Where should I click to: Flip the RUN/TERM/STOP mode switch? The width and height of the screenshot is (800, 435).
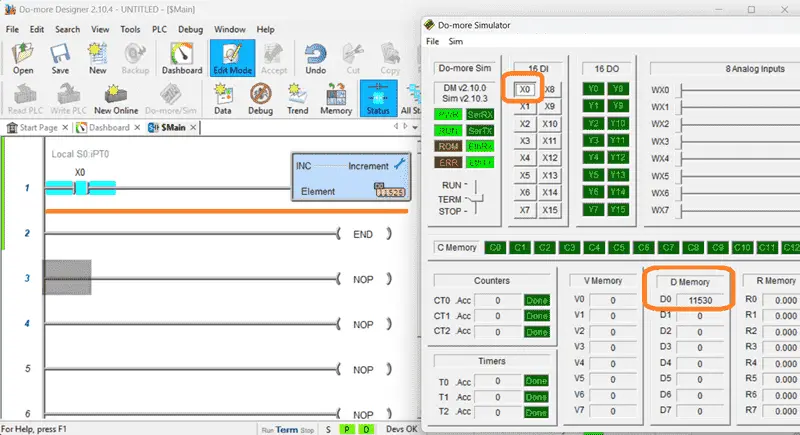[476, 198]
